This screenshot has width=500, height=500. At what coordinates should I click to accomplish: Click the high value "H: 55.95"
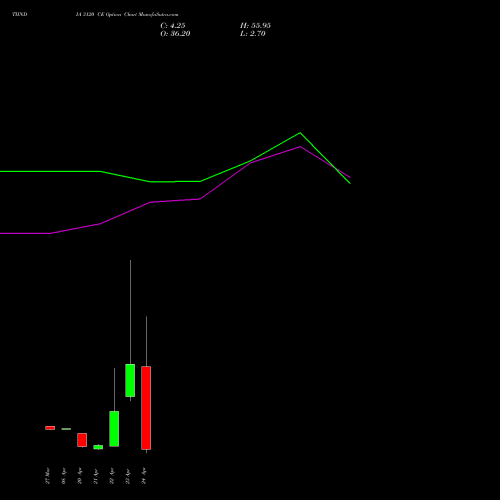[x=255, y=26]
